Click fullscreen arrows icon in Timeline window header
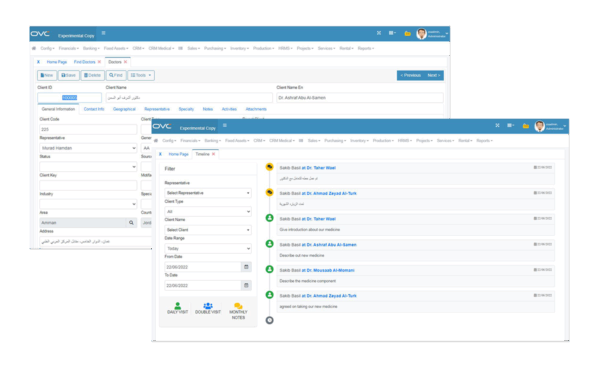This screenshot has height=367, width=600. click(497, 125)
